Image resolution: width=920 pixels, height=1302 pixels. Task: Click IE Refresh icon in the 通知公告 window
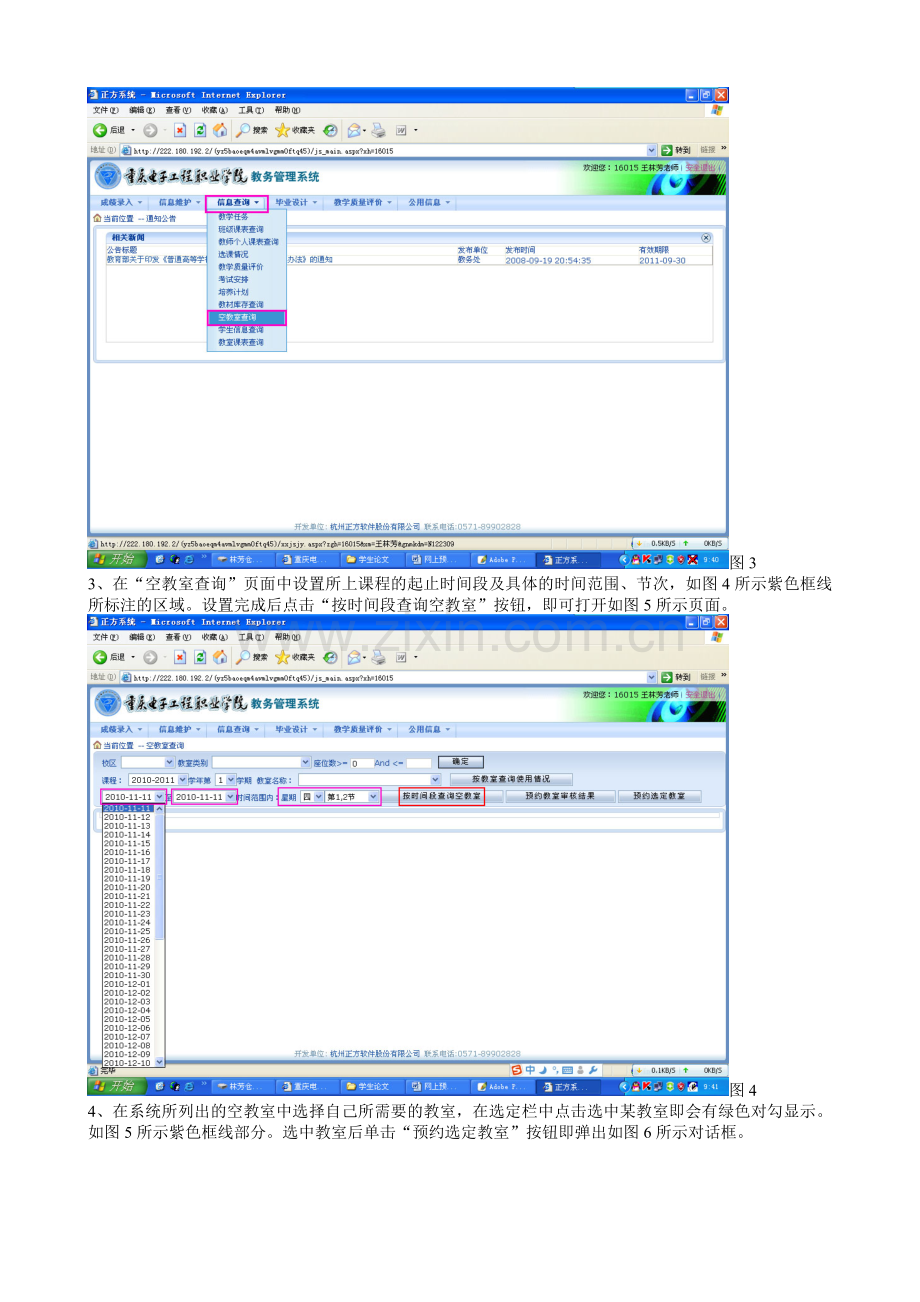(x=199, y=130)
